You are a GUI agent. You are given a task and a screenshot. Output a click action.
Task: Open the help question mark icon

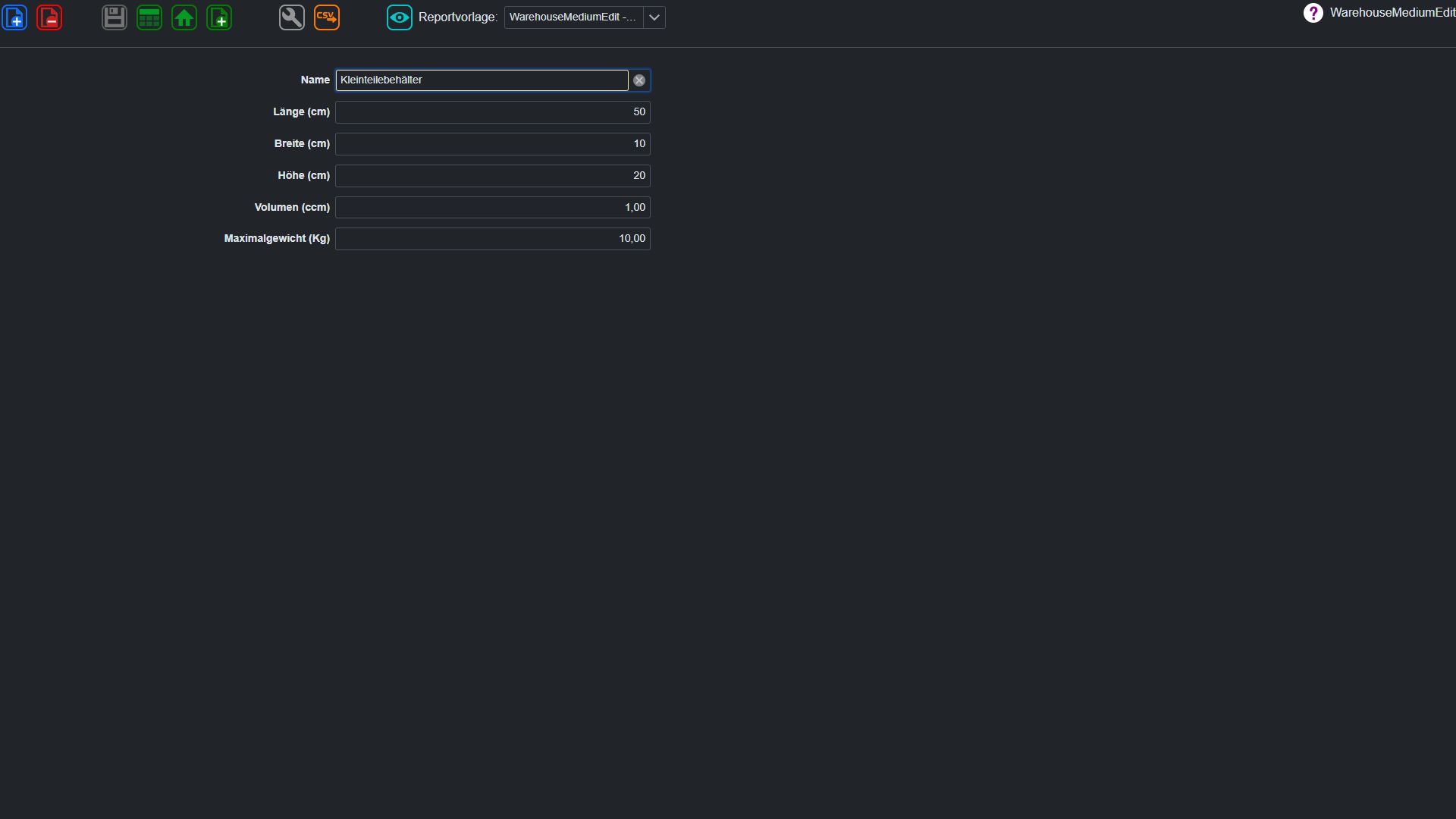coord(1313,13)
